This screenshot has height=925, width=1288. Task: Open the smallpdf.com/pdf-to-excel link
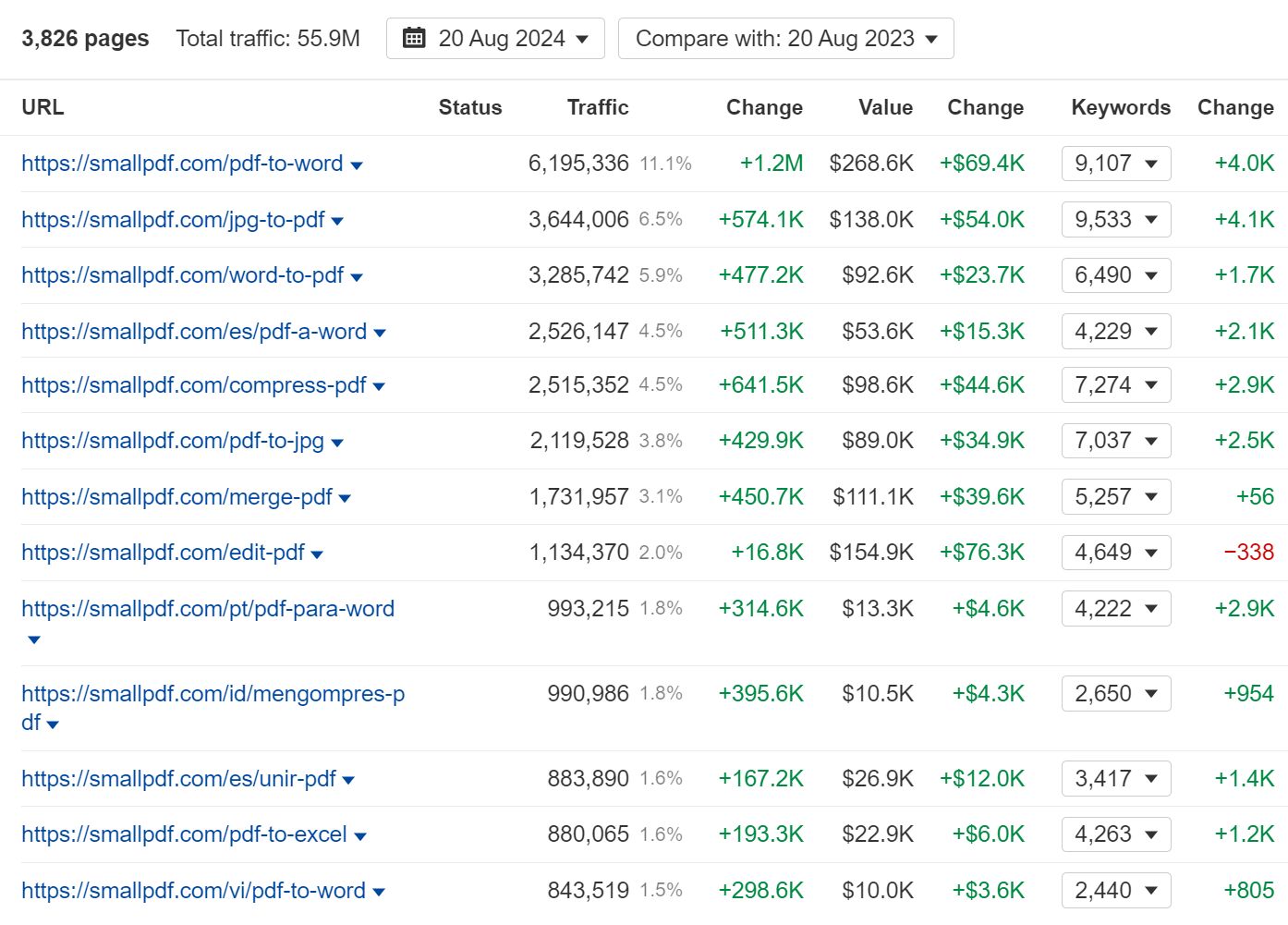click(184, 834)
